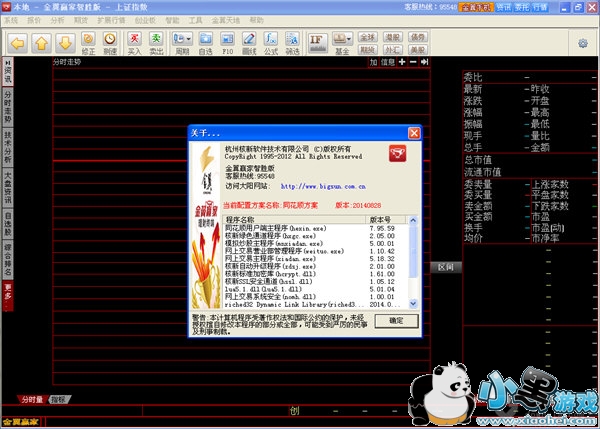
Task: Open the 扩展行情 menu
Action: [x=111, y=20]
